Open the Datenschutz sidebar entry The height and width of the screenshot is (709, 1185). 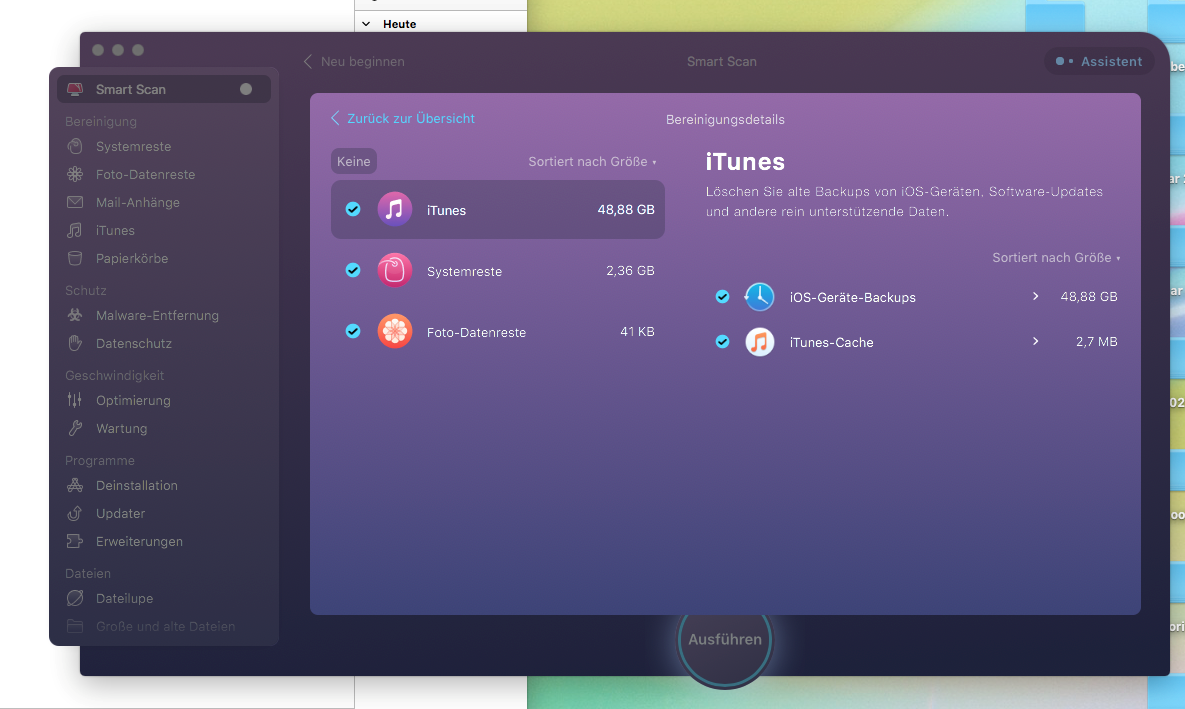[x=163, y=343]
